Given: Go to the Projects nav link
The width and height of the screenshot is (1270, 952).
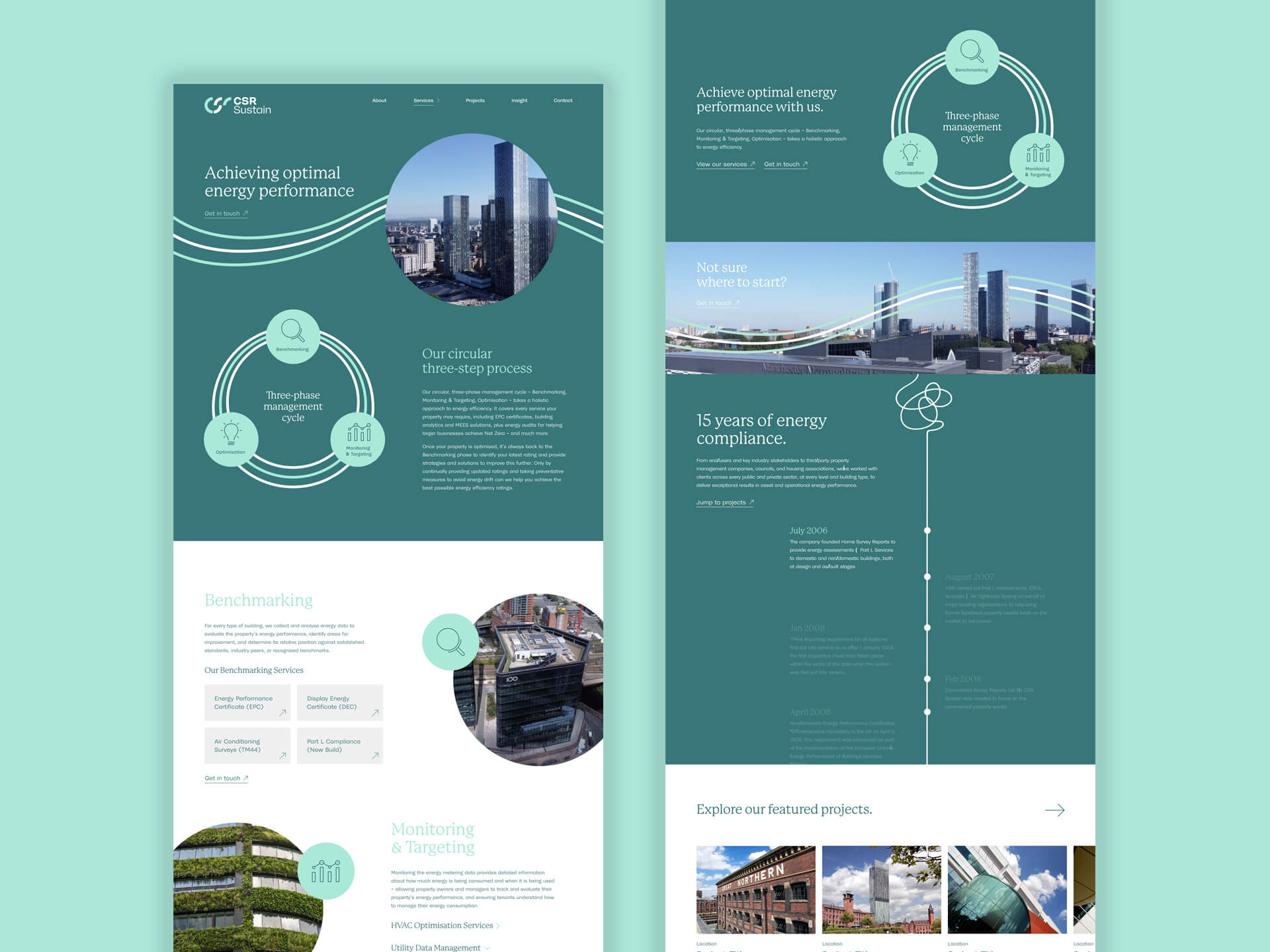Looking at the screenshot, I should click(475, 100).
